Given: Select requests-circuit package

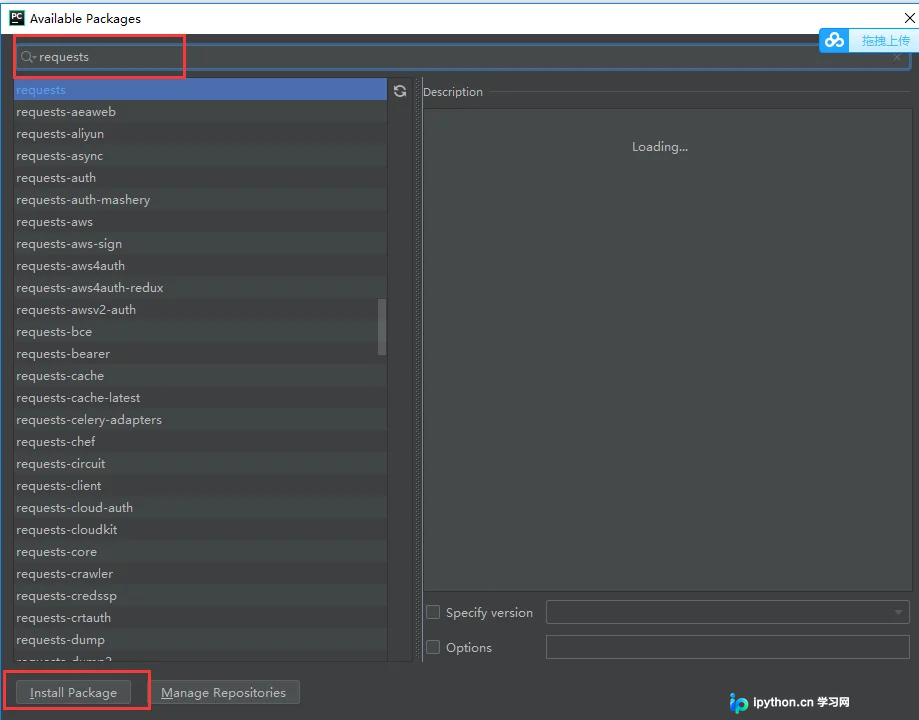Looking at the screenshot, I should click(x=200, y=463).
